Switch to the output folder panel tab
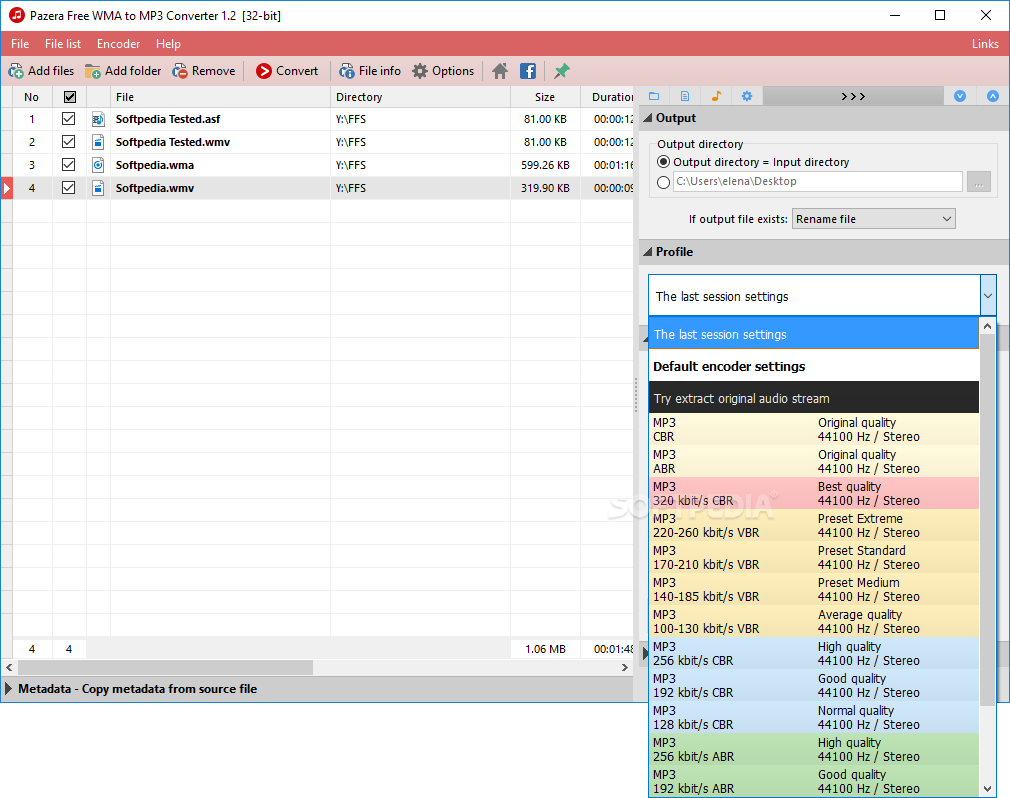 (654, 96)
